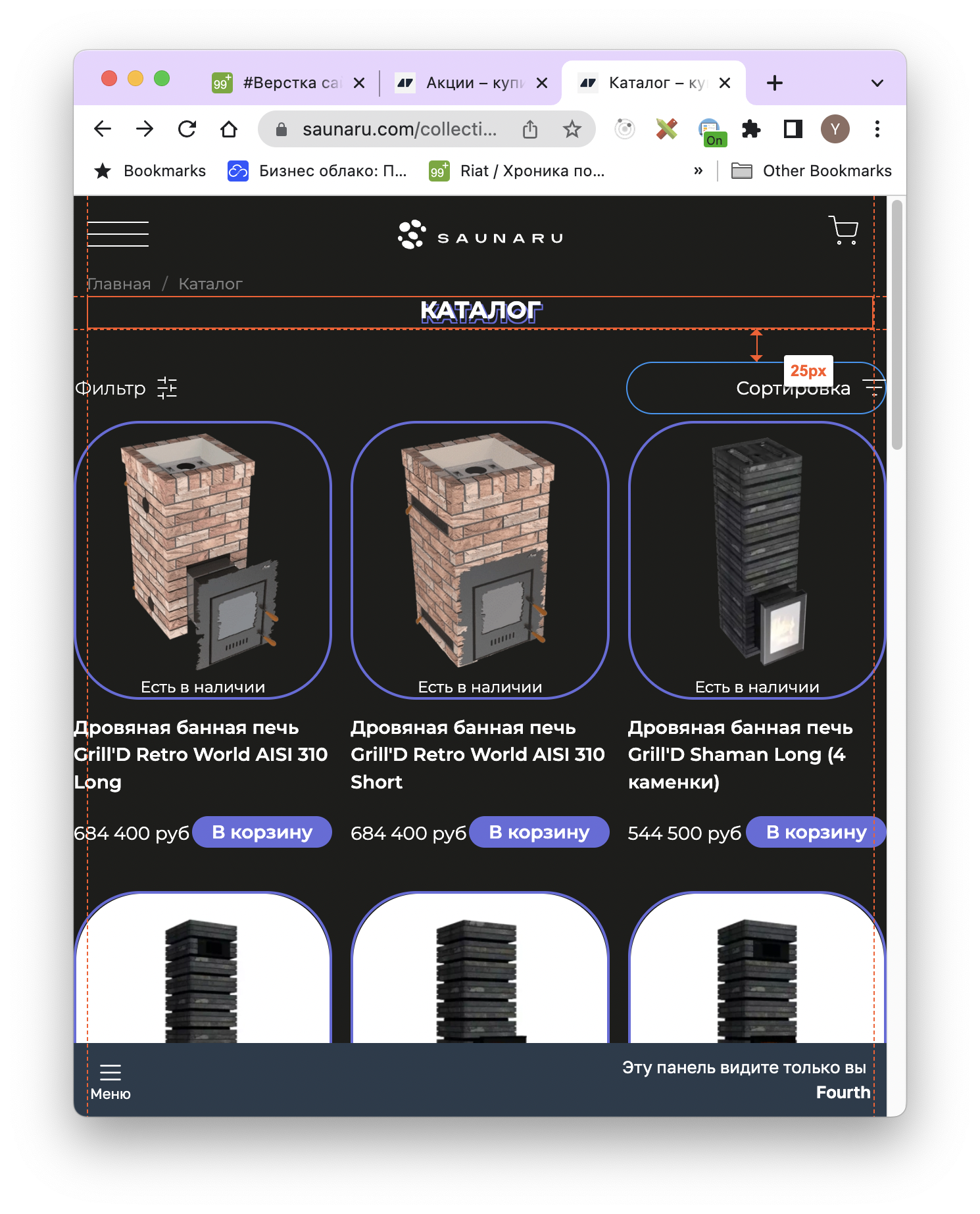Go forward with browser forward arrow
This screenshot has width=980, height=1214.
(145, 129)
